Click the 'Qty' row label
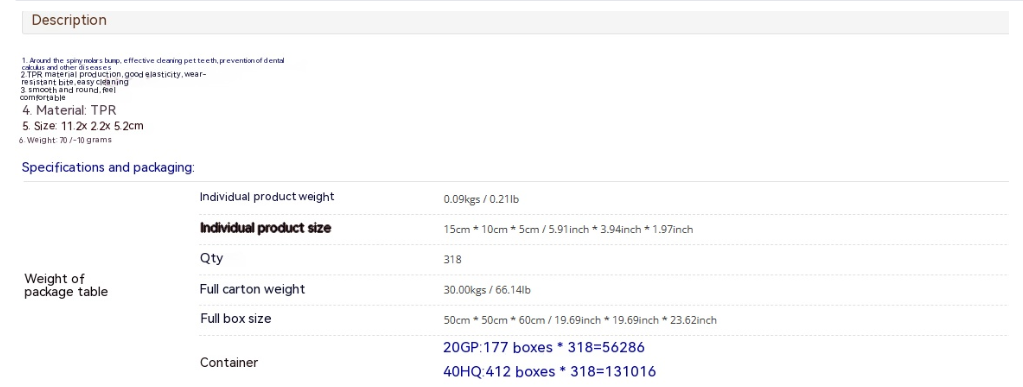This screenshot has width=1023, height=387. [x=211, y=258]
